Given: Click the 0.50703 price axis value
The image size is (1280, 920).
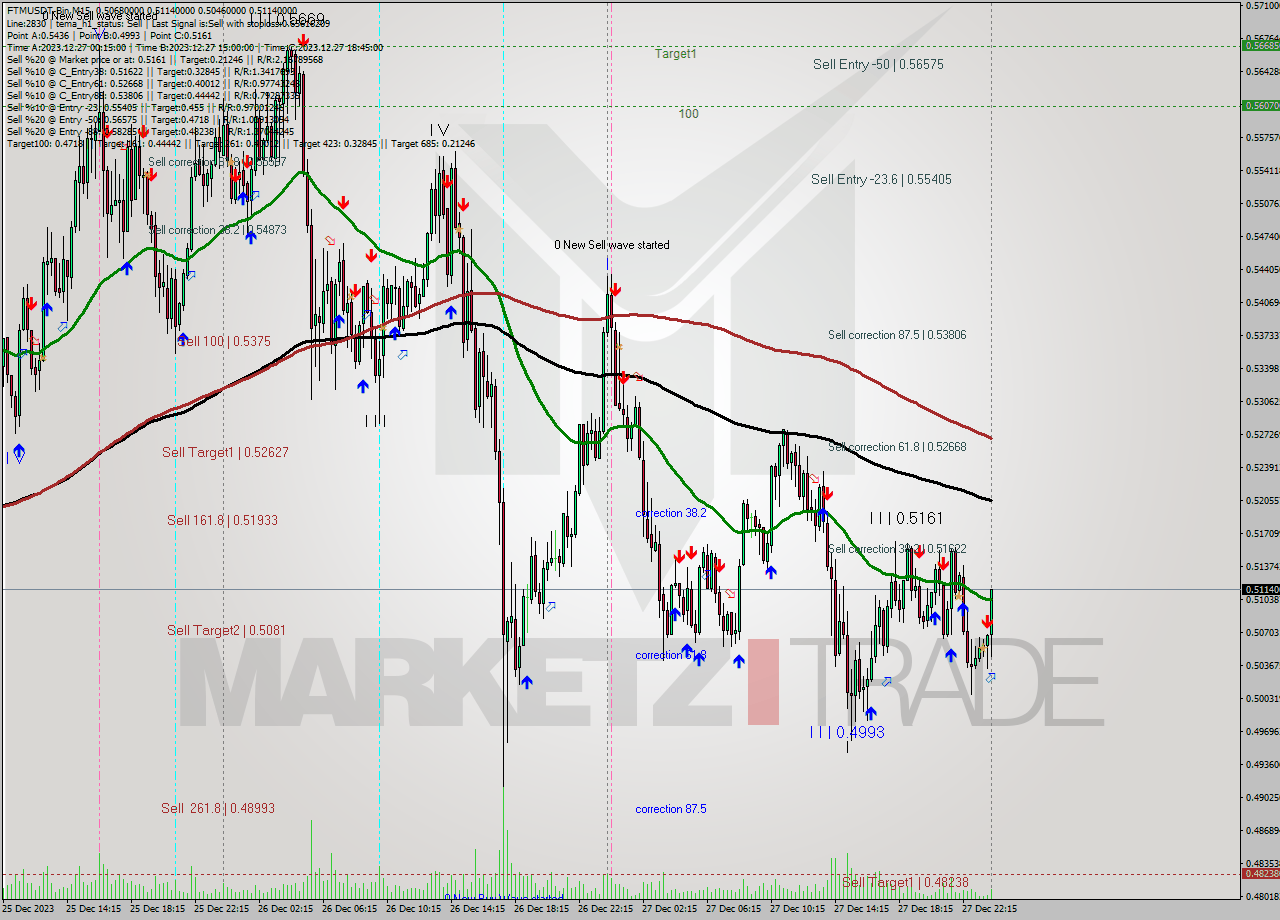Looking at the screenshot, I should pos(1262,632).
